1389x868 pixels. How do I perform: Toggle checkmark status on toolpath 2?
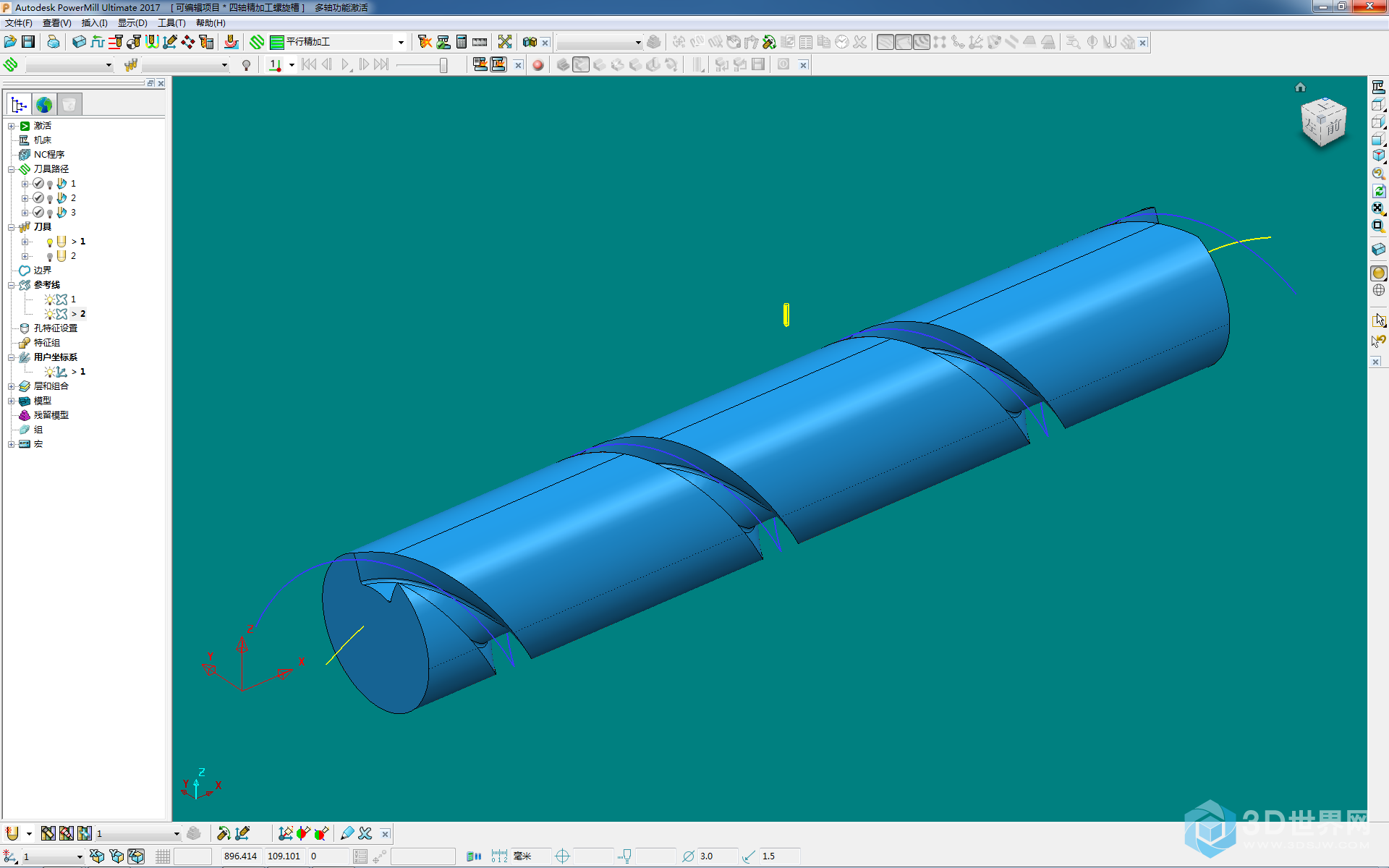[x=38, y=198]
